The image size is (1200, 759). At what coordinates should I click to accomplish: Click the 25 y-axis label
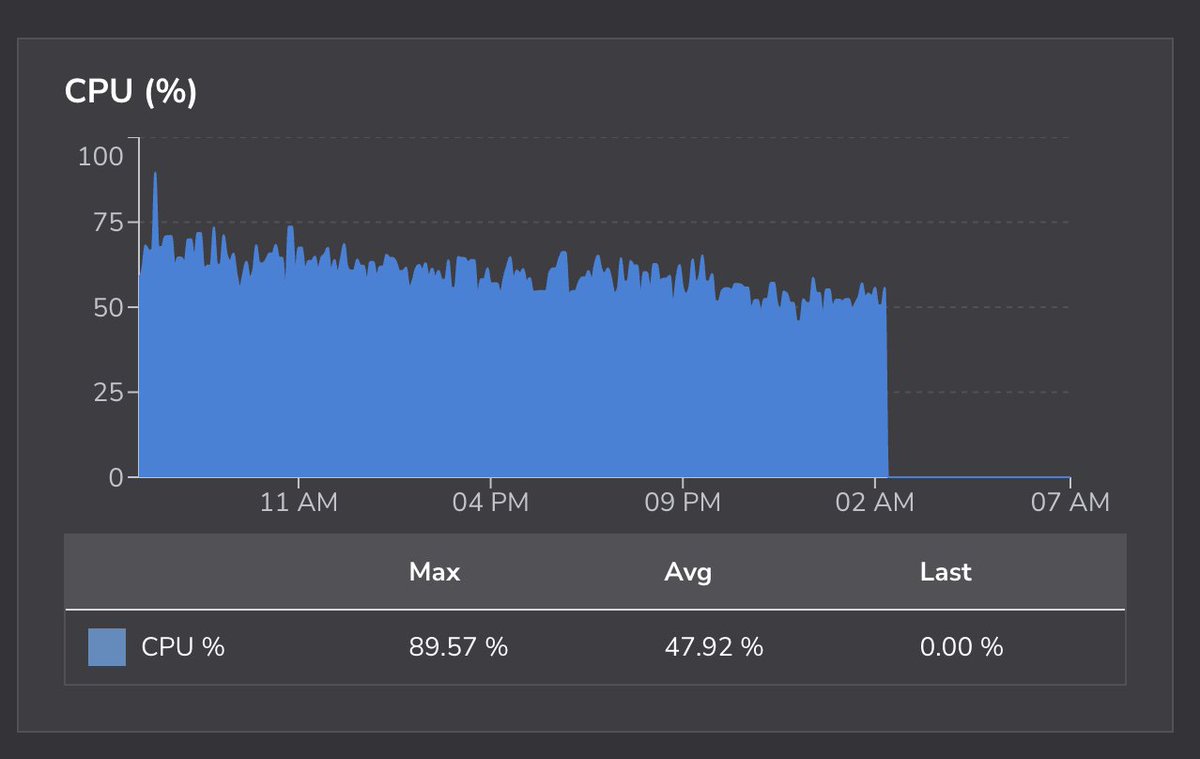[110, 393]
